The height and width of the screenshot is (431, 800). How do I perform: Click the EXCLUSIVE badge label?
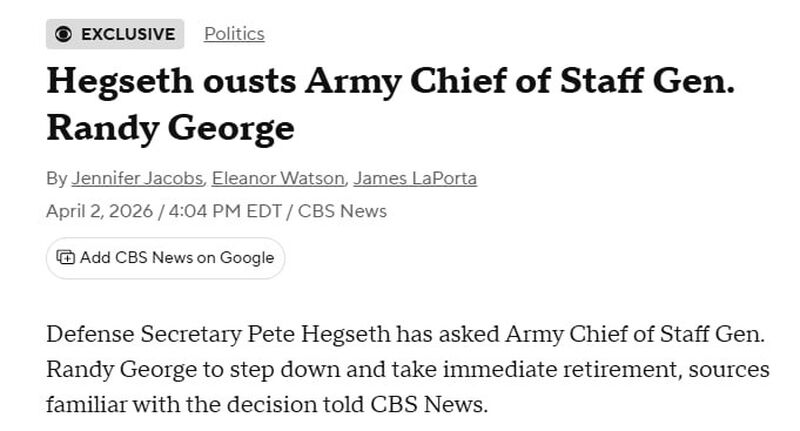[x=127, y=34]
